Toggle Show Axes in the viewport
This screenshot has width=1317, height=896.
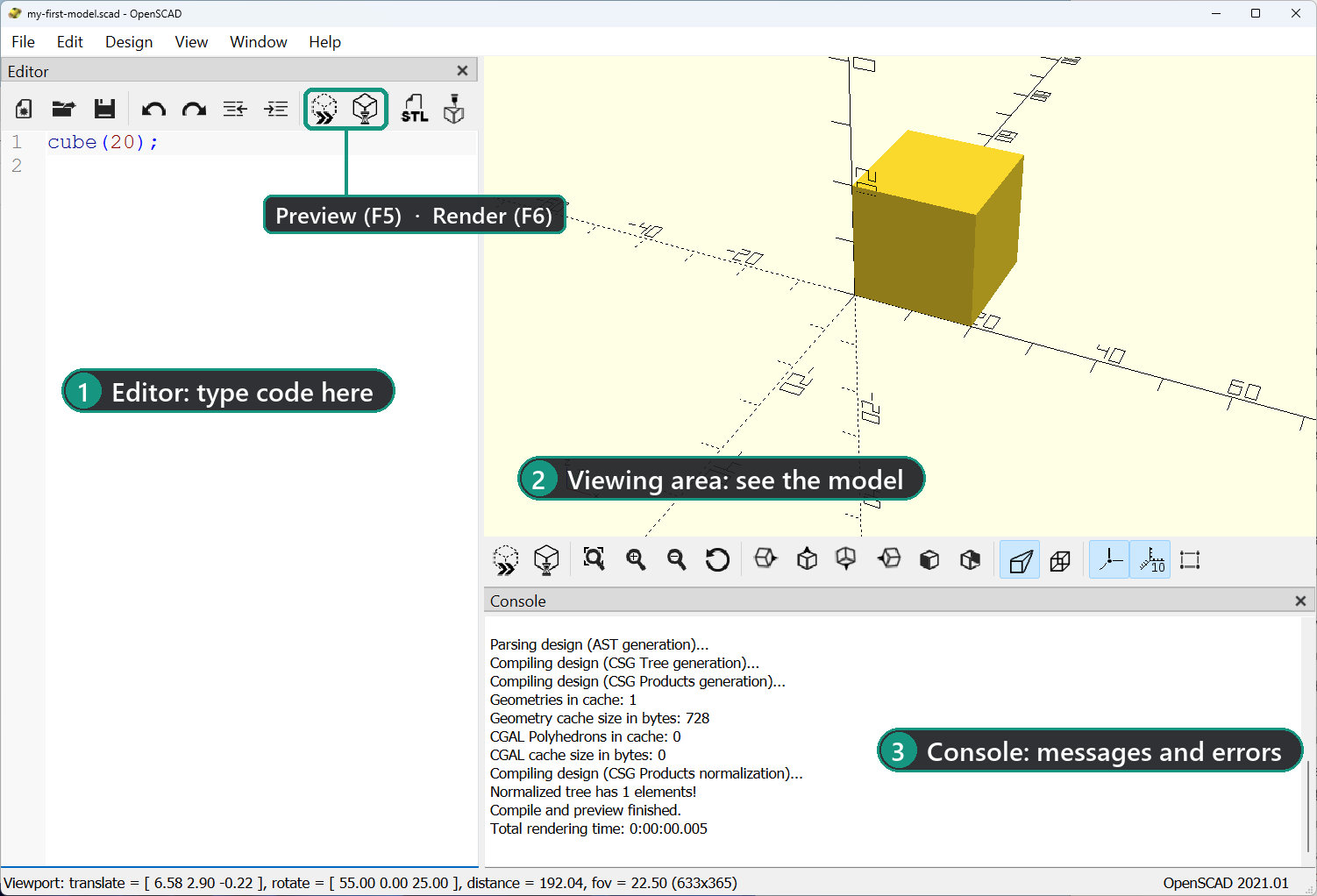click(x=1109, y=560)
